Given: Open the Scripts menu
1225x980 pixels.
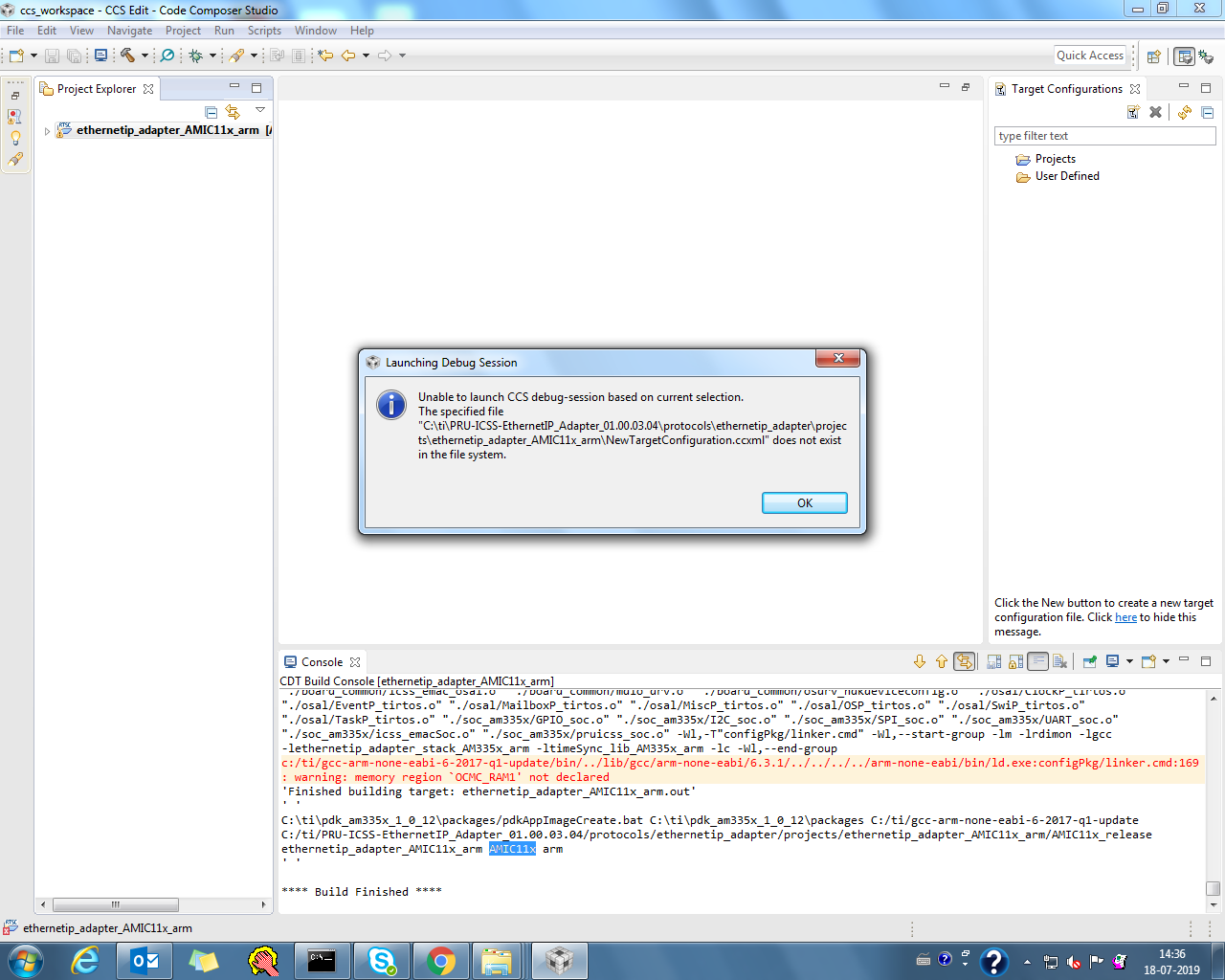Looking at the screenshot, I should [x=264, y=31].
